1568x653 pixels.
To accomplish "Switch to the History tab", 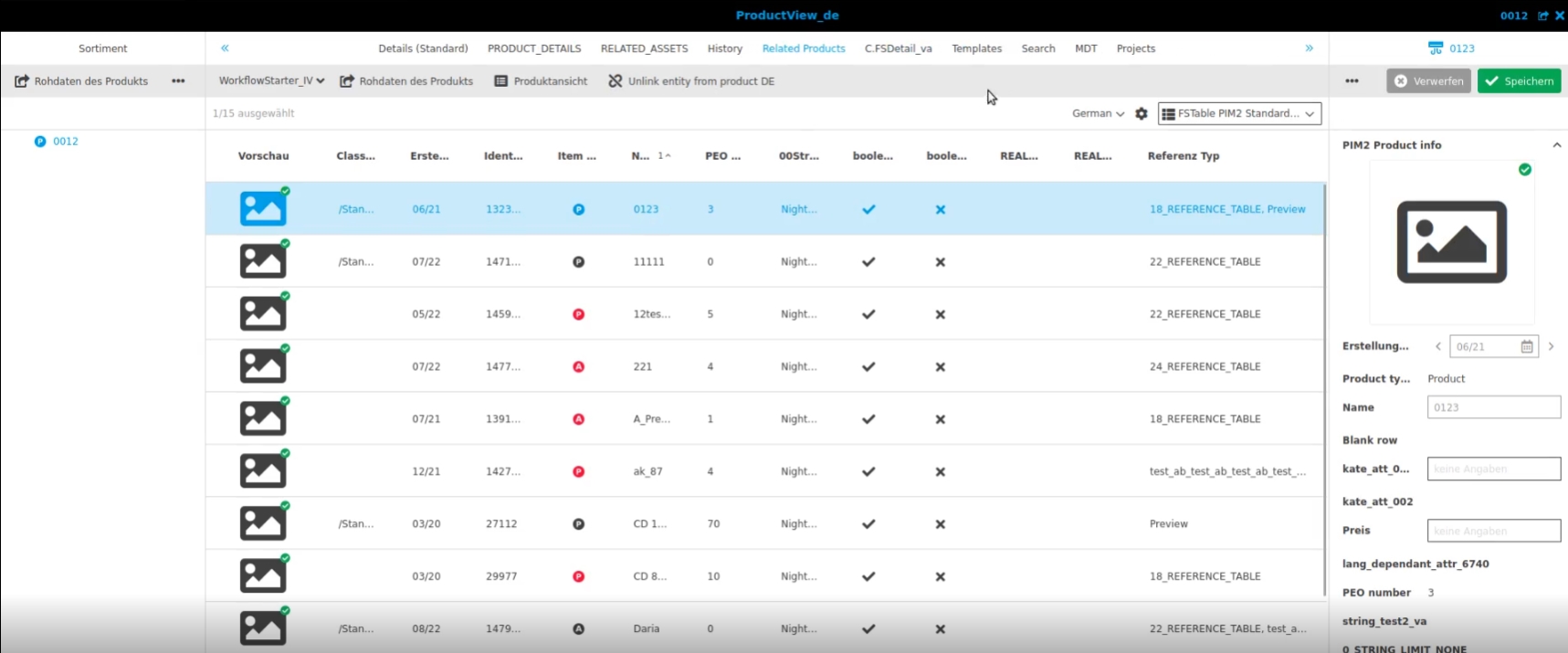I will (x=724, y=48).
